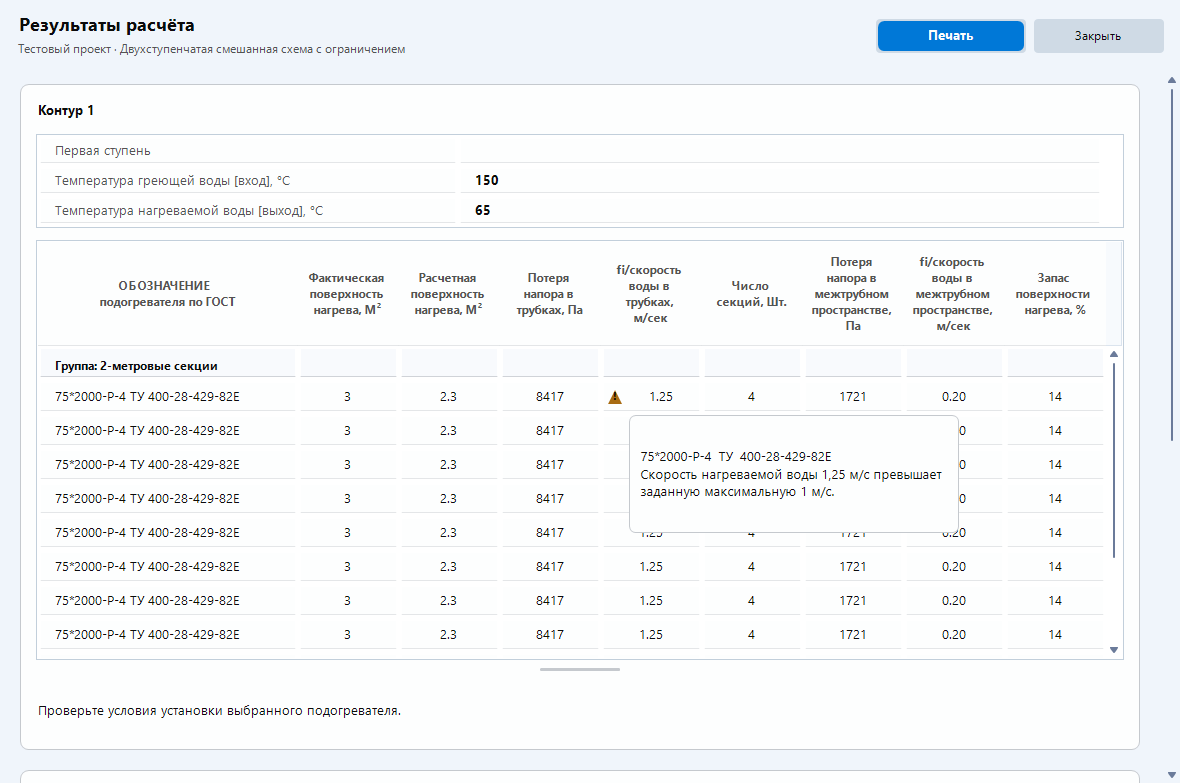The width and height of the screenshot is (1180, 783).
Task: Click the heated water temperature value 65
Action: (x=482, y=210)
